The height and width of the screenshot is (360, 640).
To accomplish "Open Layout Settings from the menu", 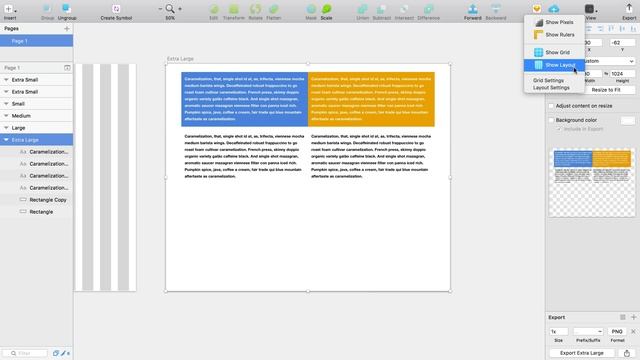I will [x=551, y=88].
